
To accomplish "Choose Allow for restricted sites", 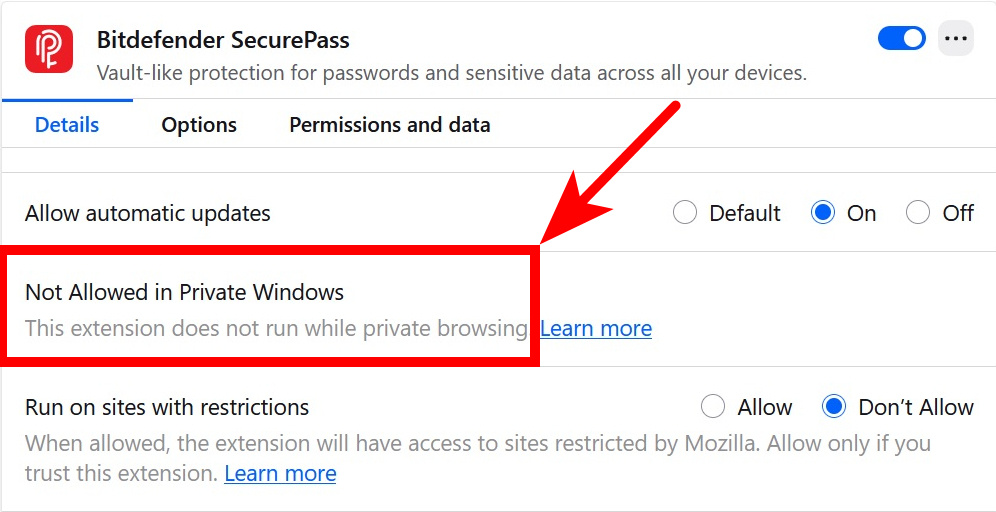I will 713,407.
